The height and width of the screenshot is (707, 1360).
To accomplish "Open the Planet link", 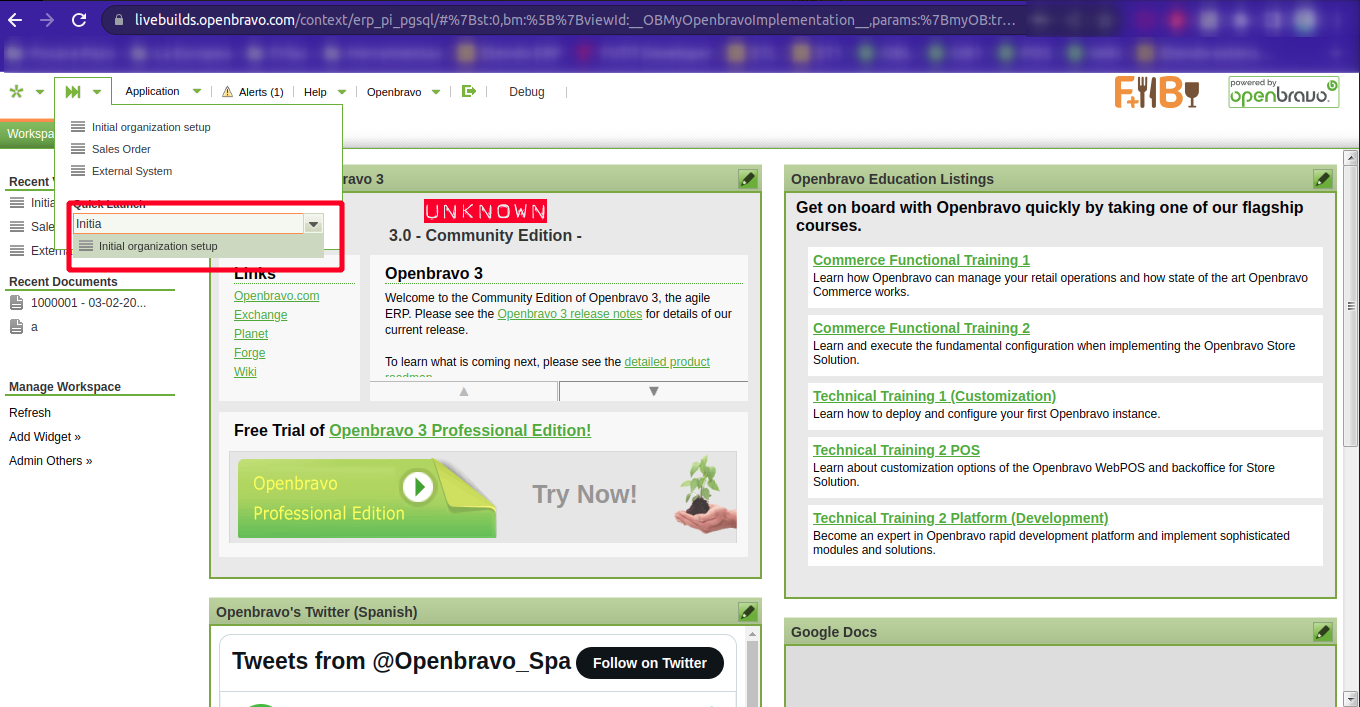I will pyautogui.click(x=251, y=333).
